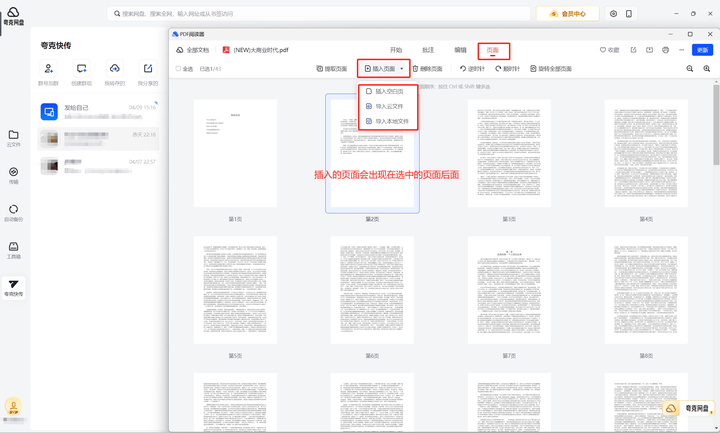Click 全部文档 in the PDF reader
The height and width of the screenshot is (433, 720).
[x=192, y=50]
